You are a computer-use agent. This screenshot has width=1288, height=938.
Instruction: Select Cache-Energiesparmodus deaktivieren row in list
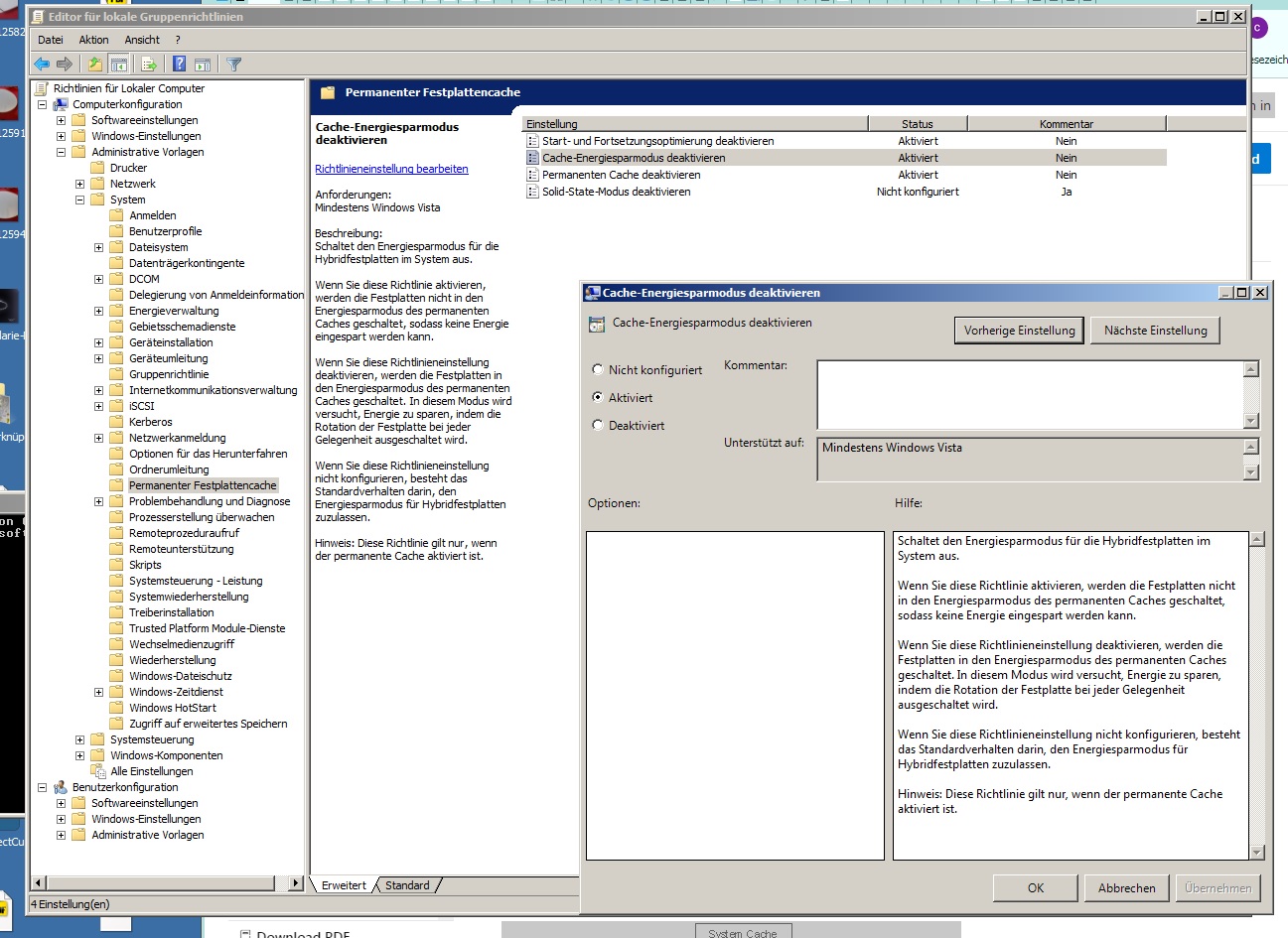coord(844,158)
